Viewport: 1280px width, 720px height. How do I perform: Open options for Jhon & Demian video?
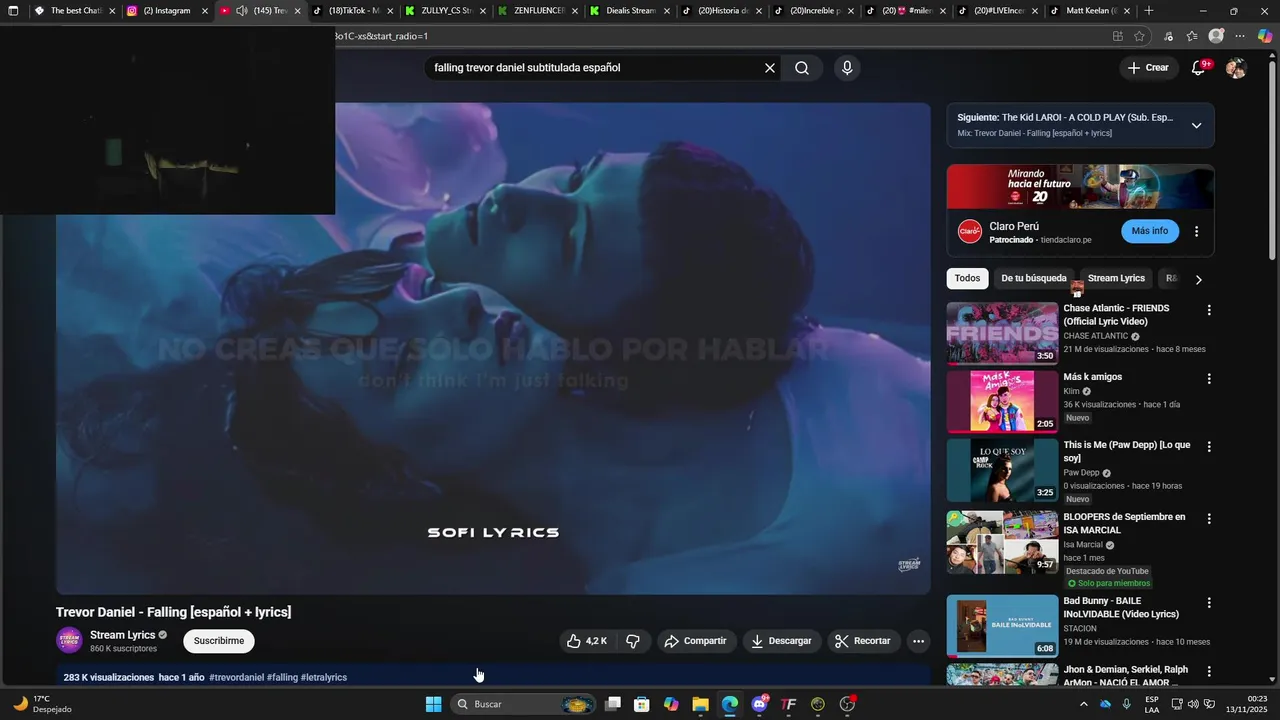[1209, 671]
